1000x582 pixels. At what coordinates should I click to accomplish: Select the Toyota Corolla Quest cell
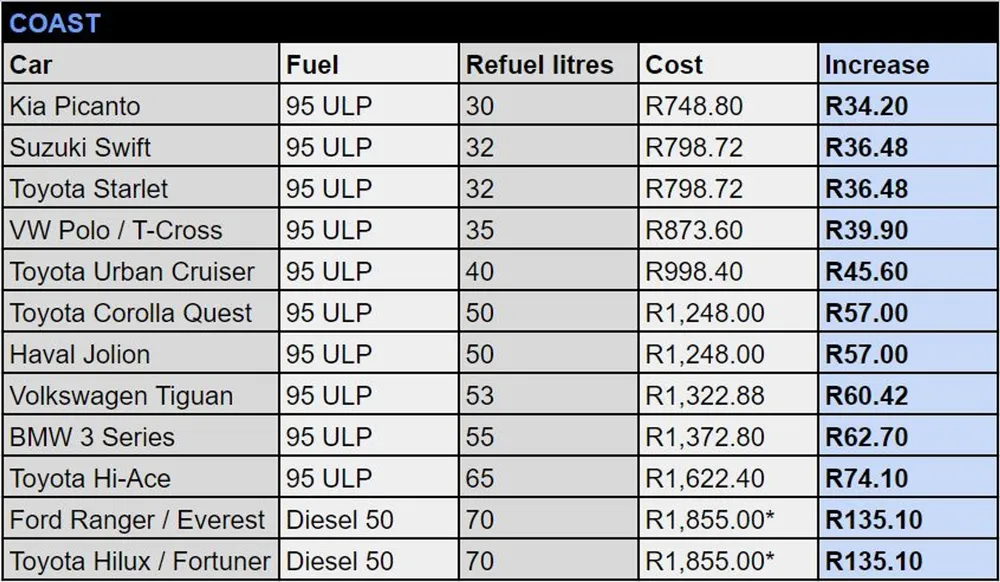(x=131, y=313)
